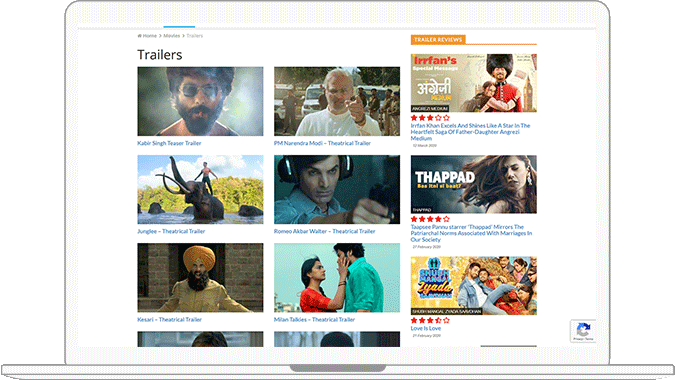Click the reCAPTCHA badge icon
Screen dimensions: 675x380
coord(583,331)
